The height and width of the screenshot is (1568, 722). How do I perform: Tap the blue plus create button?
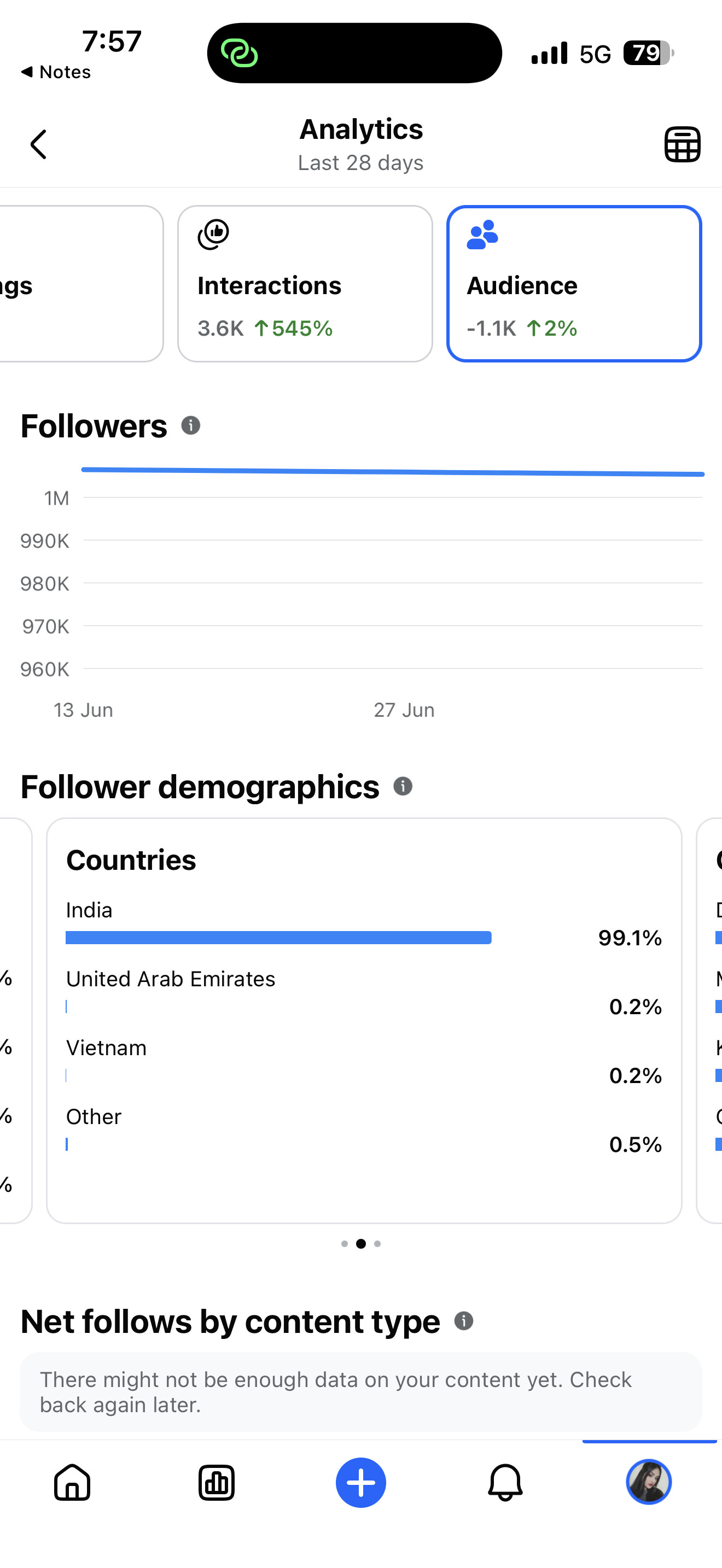361,1482
